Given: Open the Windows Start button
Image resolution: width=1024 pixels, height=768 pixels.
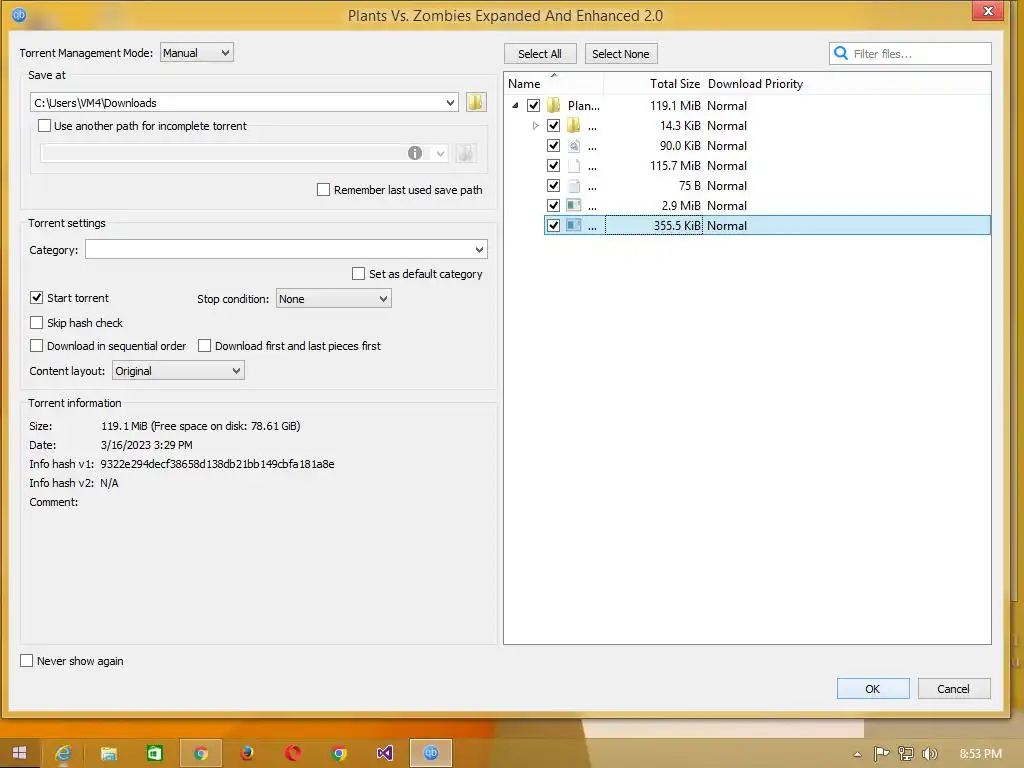Looking at the screenshot, I should pyautogui.click(x=20, y=753).
